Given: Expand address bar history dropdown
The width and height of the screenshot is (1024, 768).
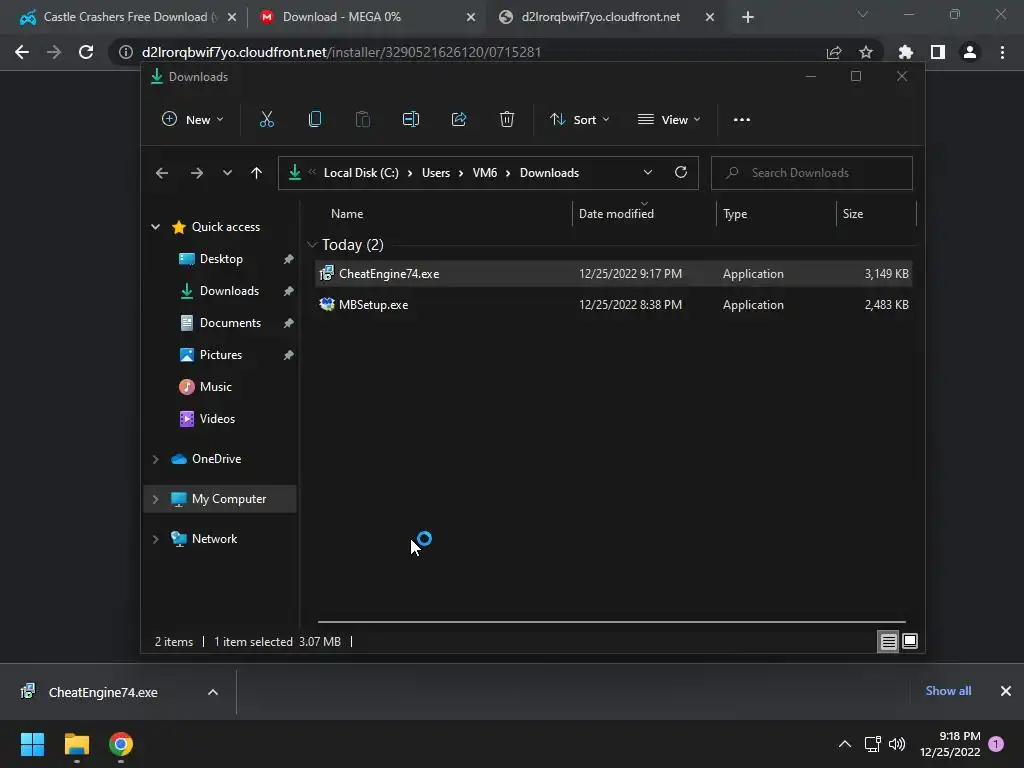Looking at the screenshot, I should click(647, 172).
